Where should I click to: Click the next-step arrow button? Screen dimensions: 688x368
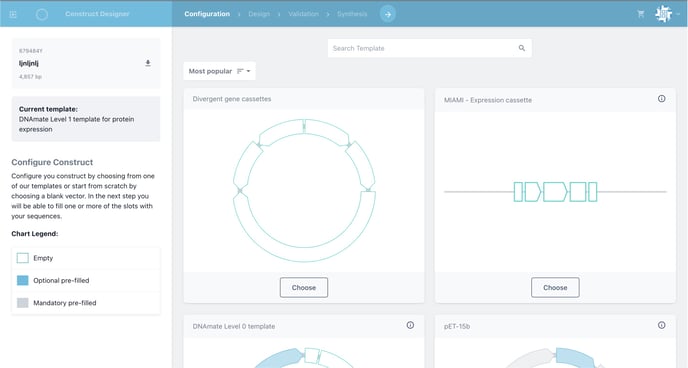(388, 14)
